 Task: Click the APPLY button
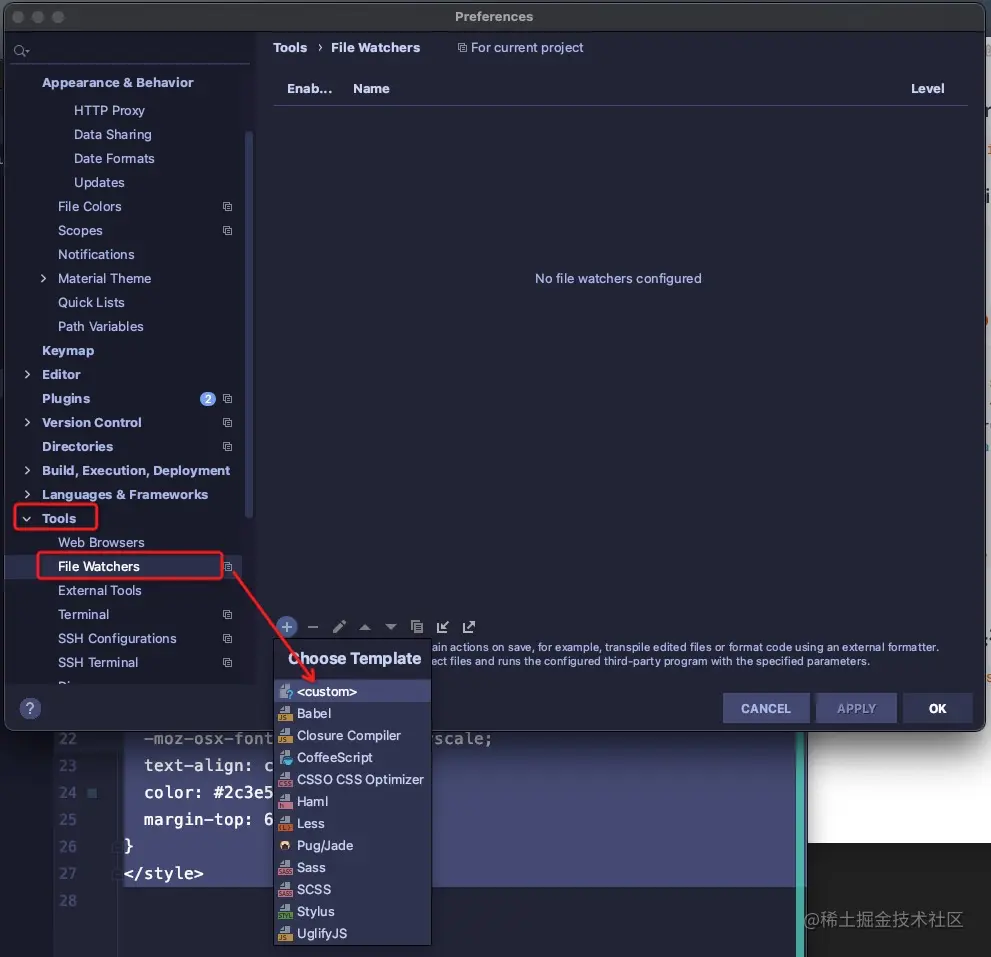pos(856,708)
